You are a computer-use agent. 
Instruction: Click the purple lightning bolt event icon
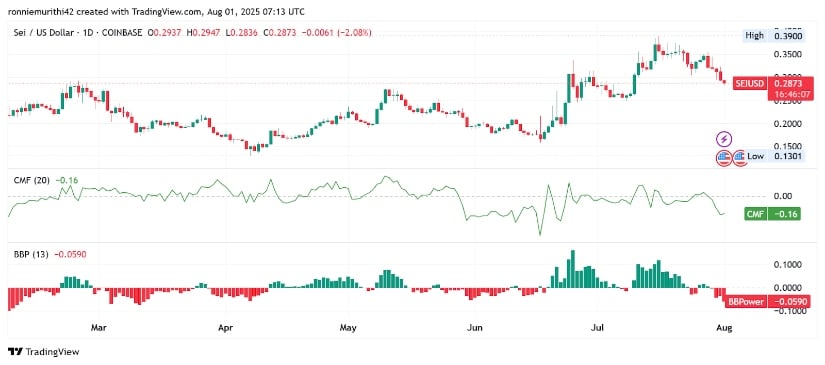click(x=725, y=139)
